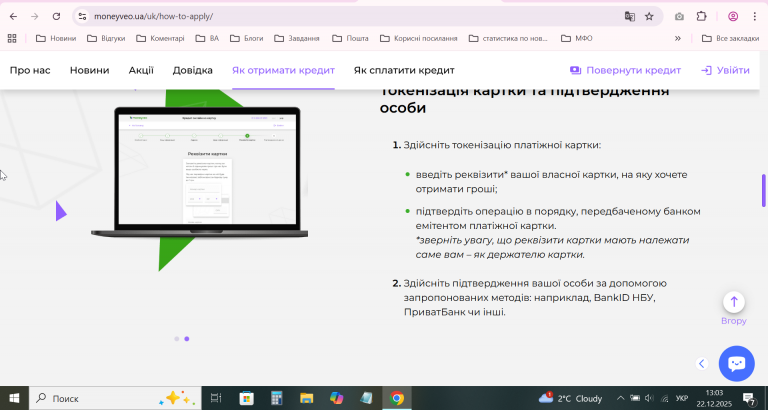Open the notification center icon
This screenshot has width=768, height=410.
748,398
